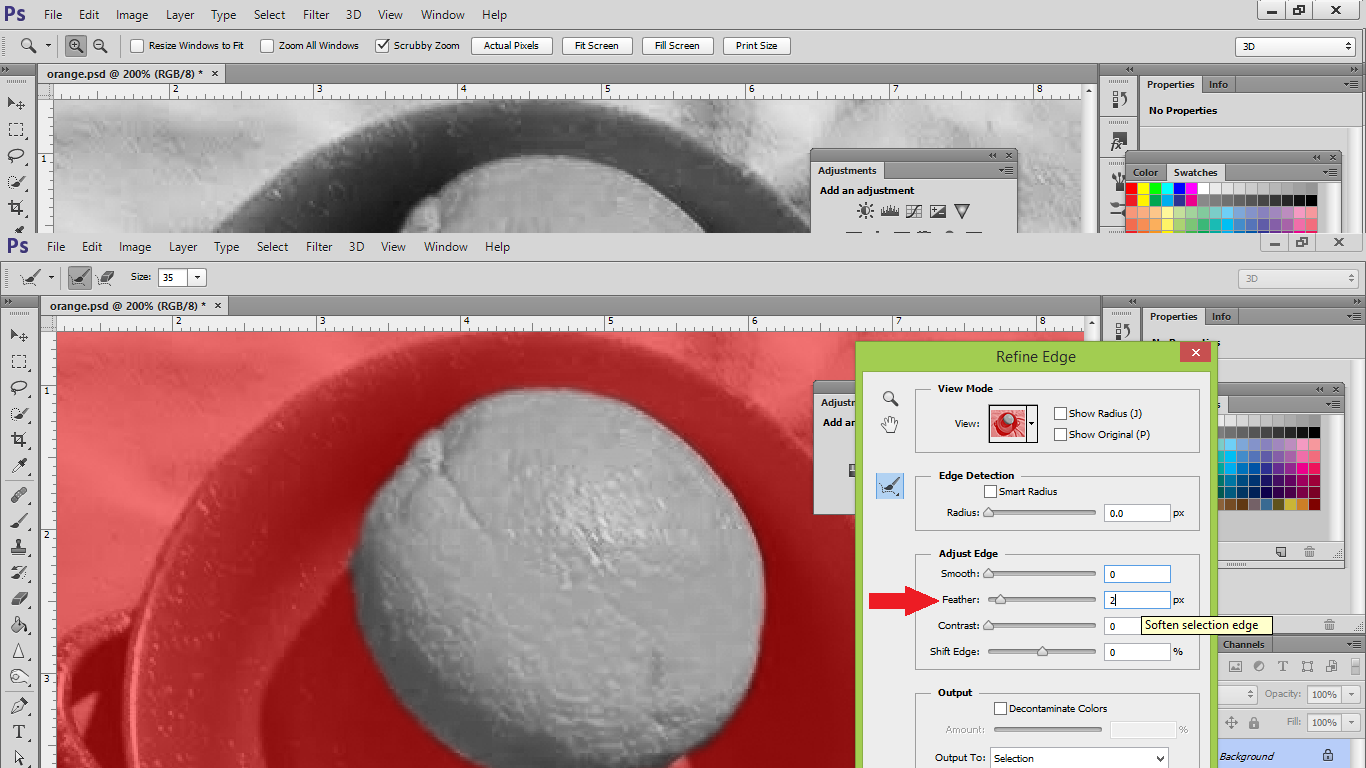The width and height of the screenshot is (1366, 768).
Task: Select the Refine Radius brush in Refine Edge
Action: [x=889, y=486]
